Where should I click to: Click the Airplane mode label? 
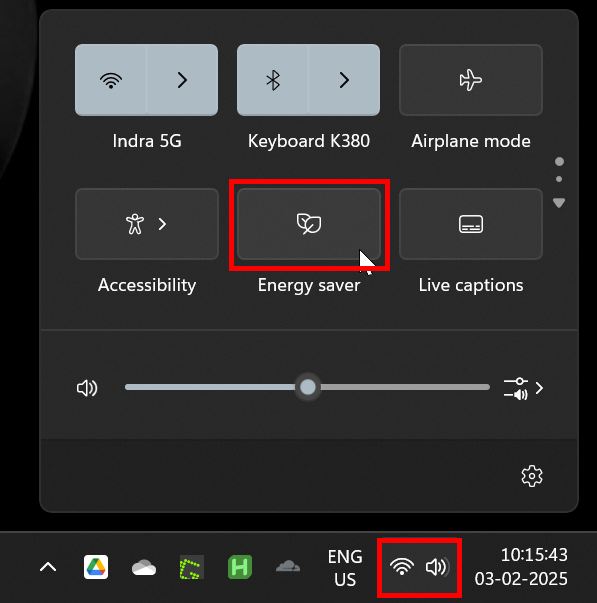pos(471,141)
